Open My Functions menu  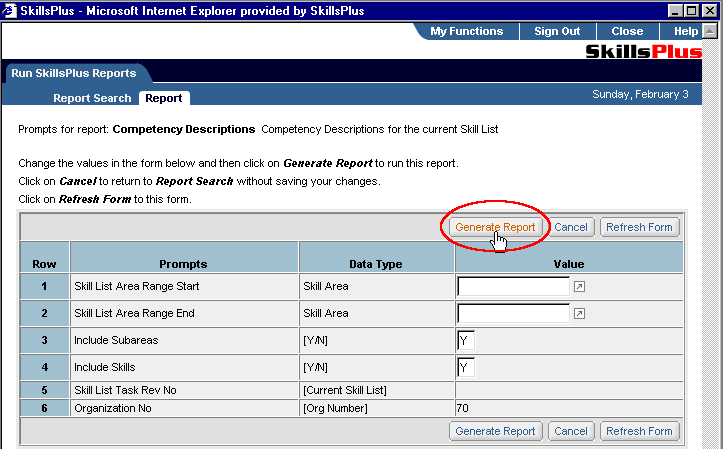tap(467, 31)
